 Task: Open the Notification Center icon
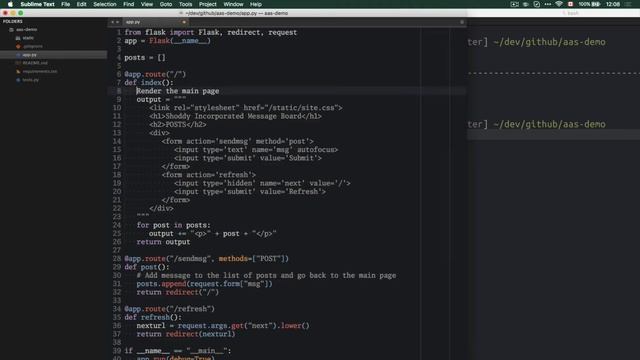coord(629,4)
